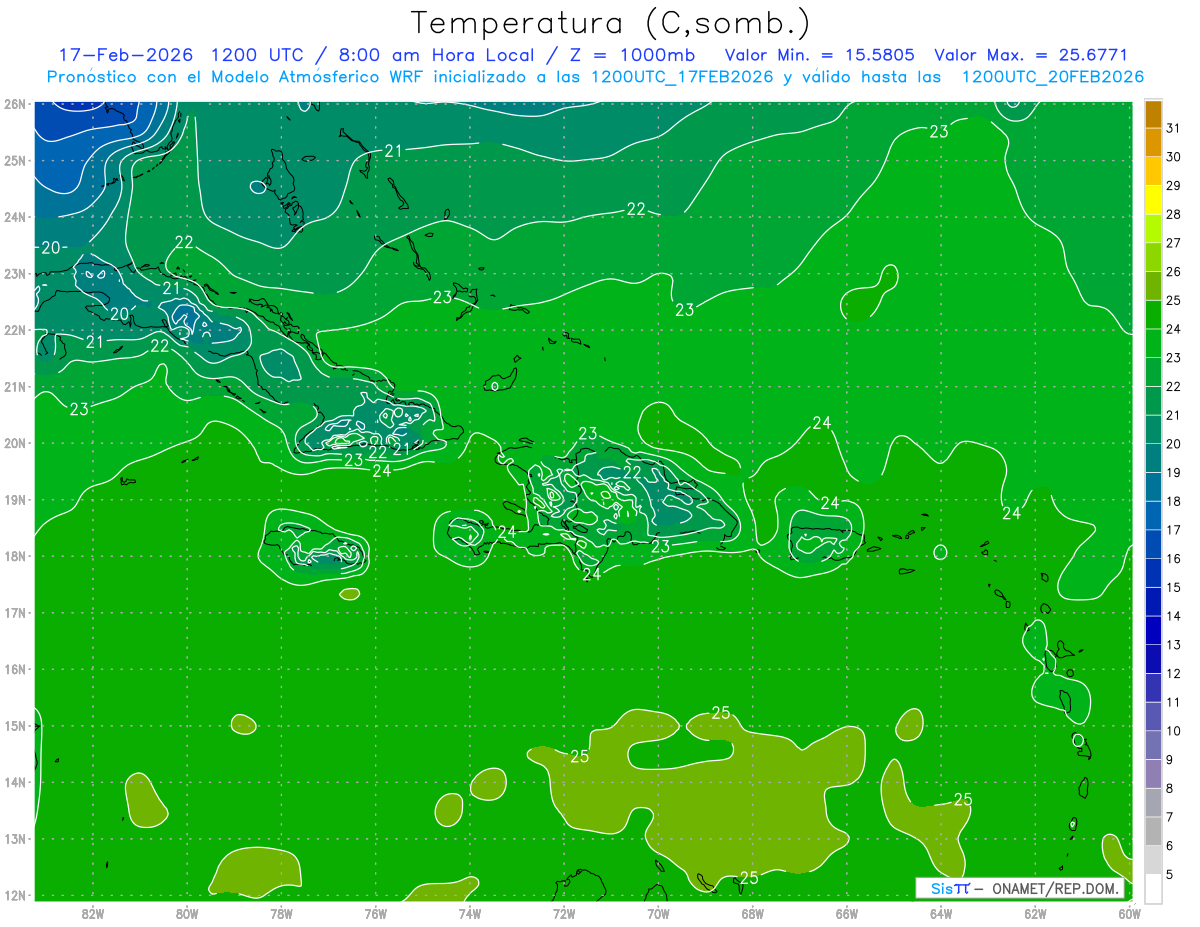Click the "66W" longitude axis label

pyautogui.click(x=846, y=913)
